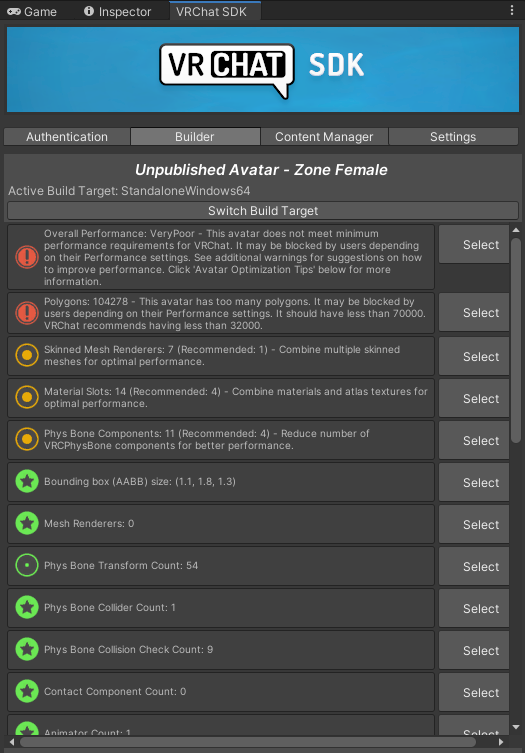The width and height of the screenshot is (525, 753).
Task: Switch to the Authentication tab
Action: point(67,136)
